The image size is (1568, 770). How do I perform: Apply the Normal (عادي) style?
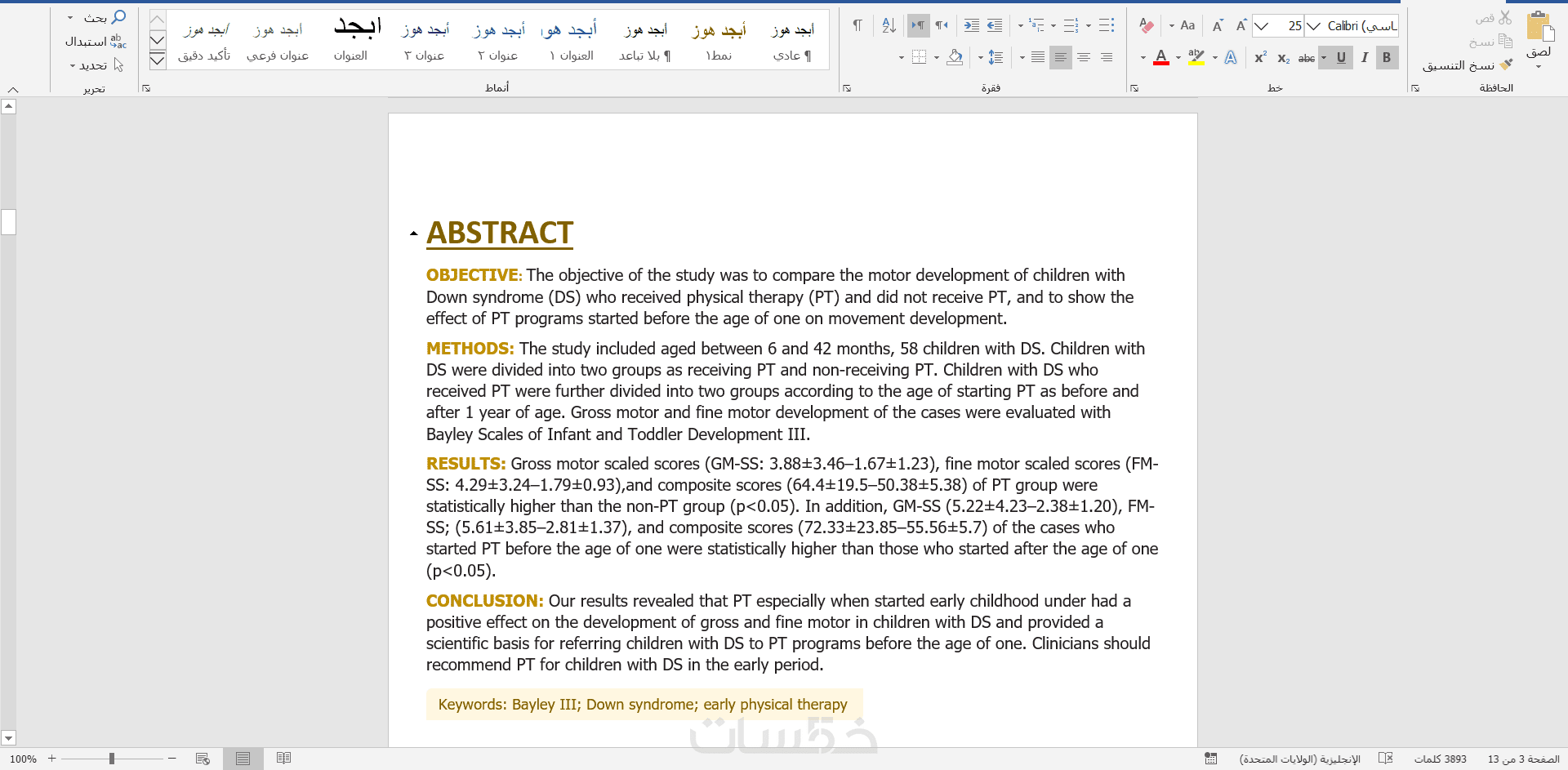click(x=792, y=39)
